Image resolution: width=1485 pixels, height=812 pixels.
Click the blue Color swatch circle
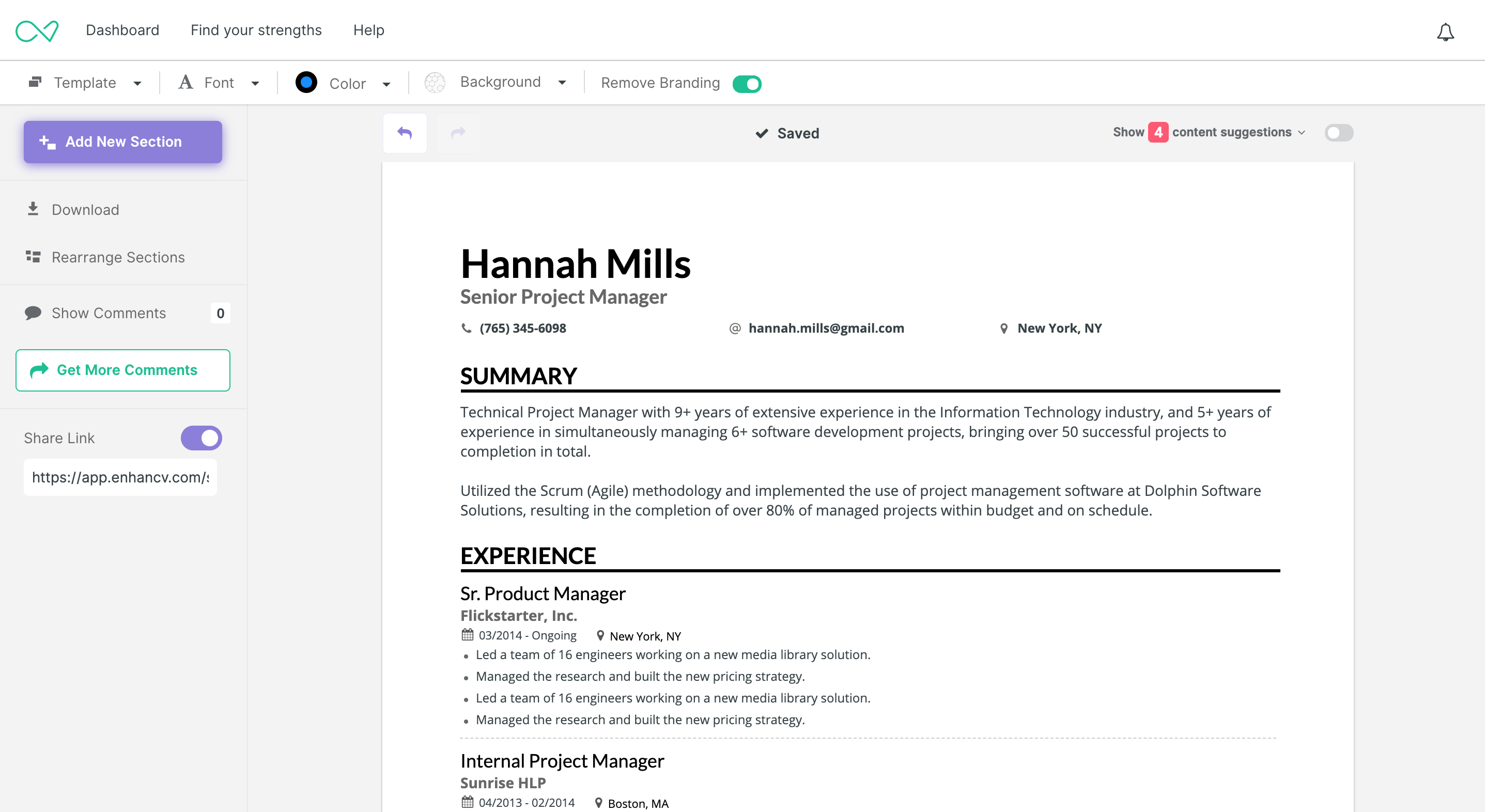pyautogui.click(x=306, y=83)
